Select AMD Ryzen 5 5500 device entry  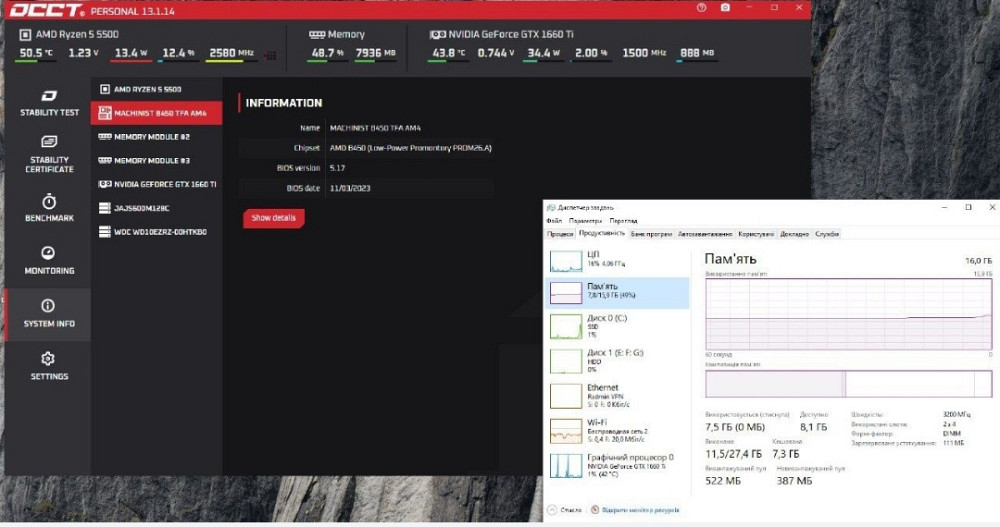(x=156, y=89)
